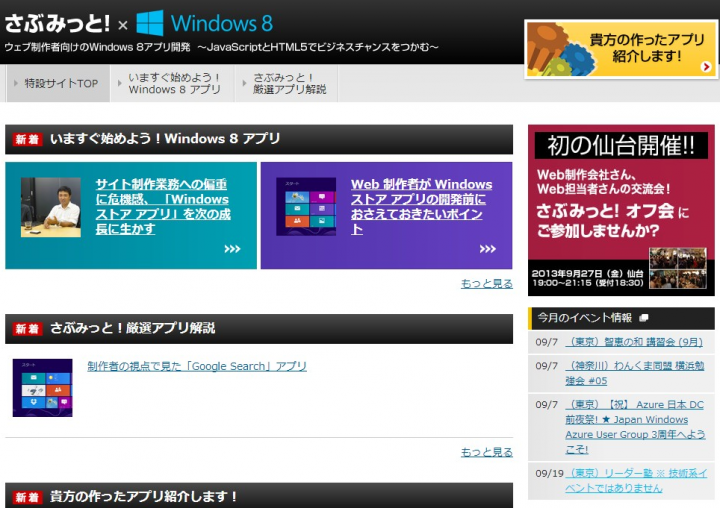Click small arrow before 特設サイトTOP

[x=16, y=83]
